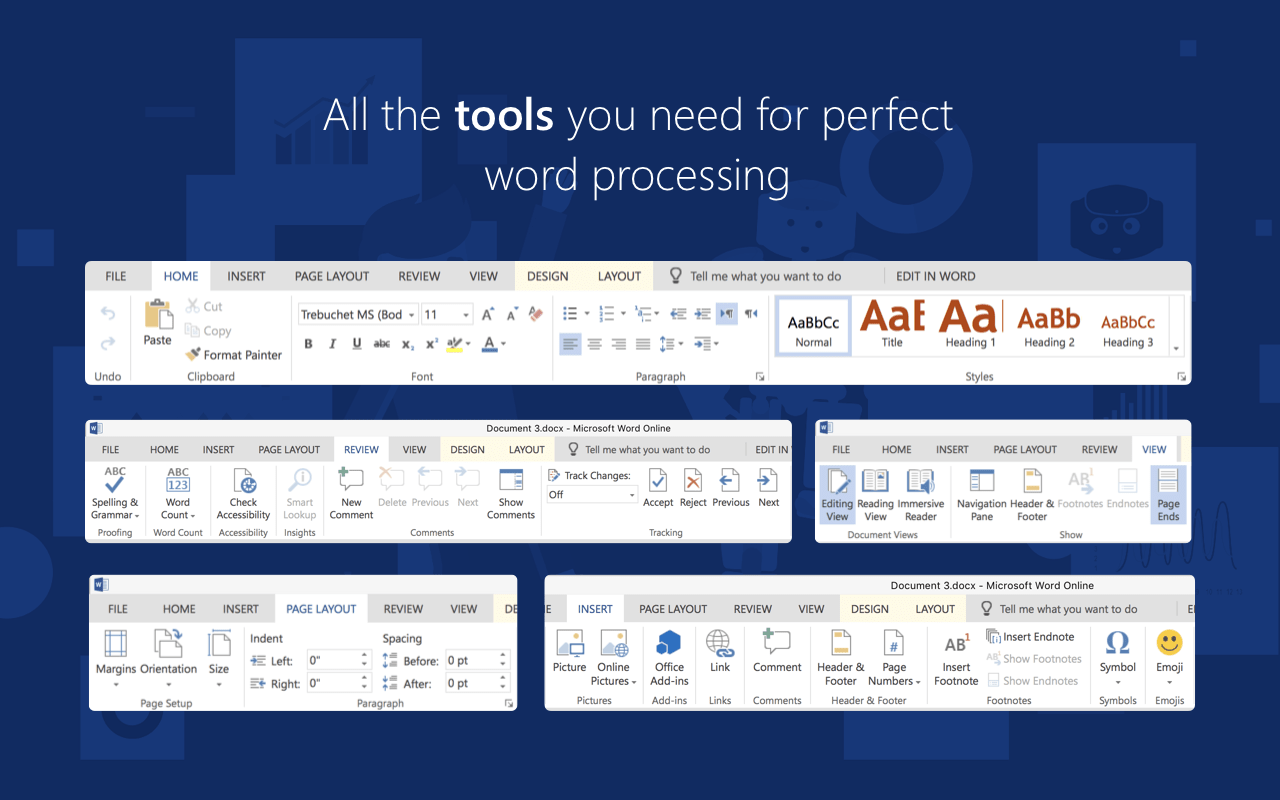Click the superscript x² icon

tap(432, 344)
